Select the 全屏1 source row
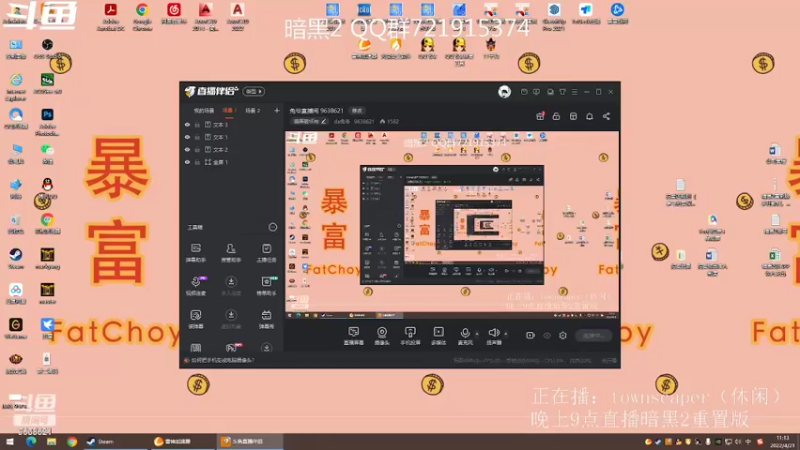Image resolution: width=800 pixels, height=450 pixels. tap(232, 162)
